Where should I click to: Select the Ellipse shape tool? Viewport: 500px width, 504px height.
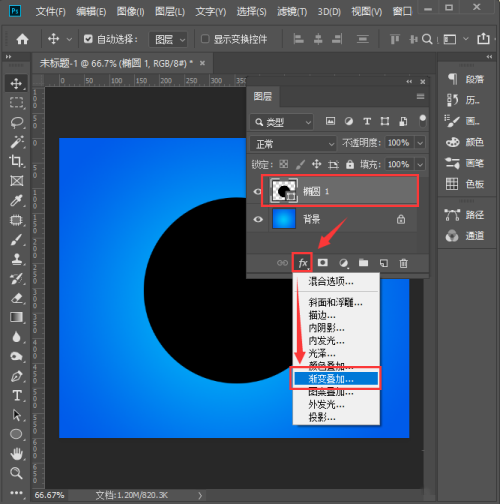(16, 434)
